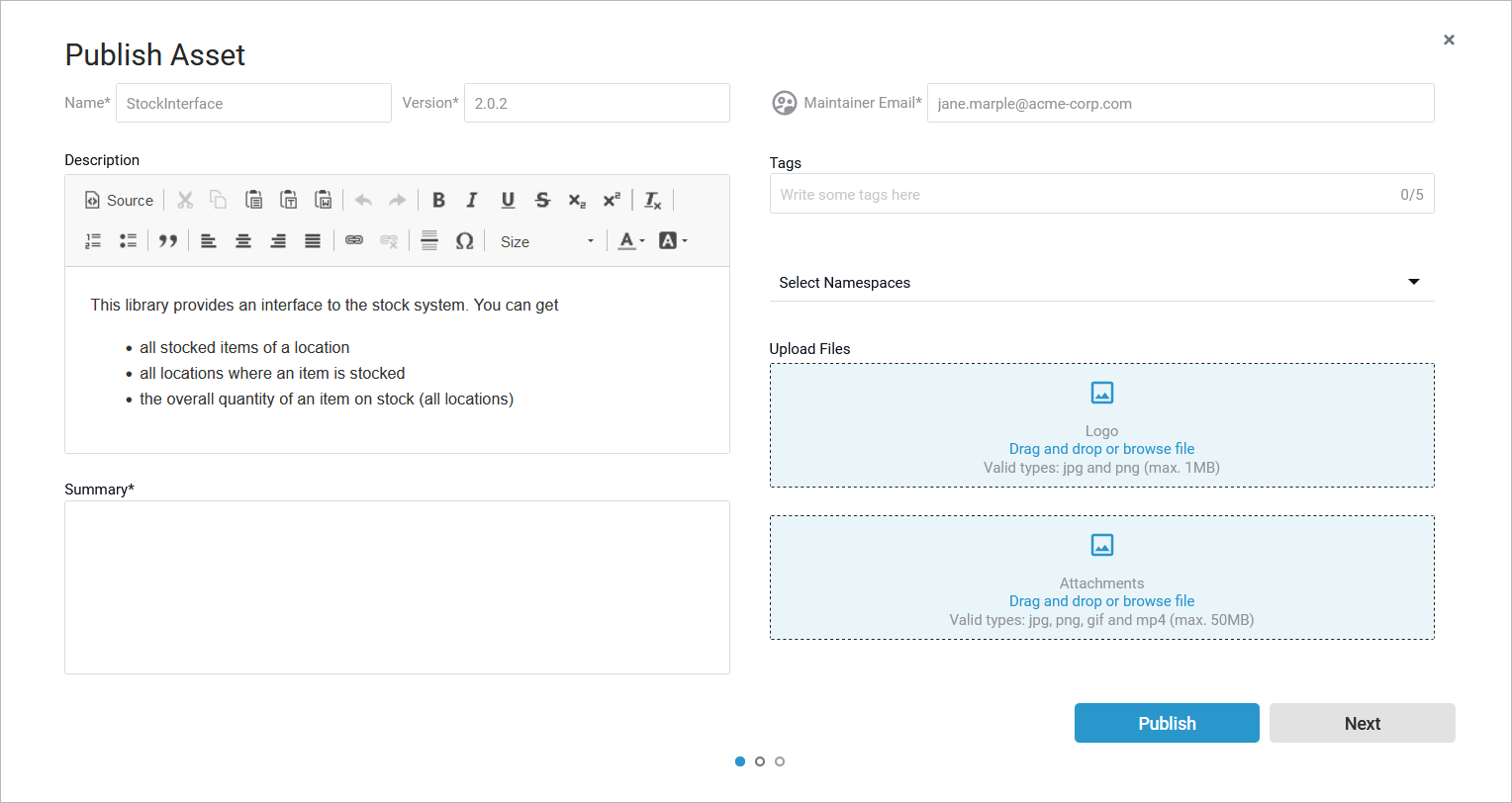
Task: Toggle Source view in the editor
Action: tap(119, 200)
